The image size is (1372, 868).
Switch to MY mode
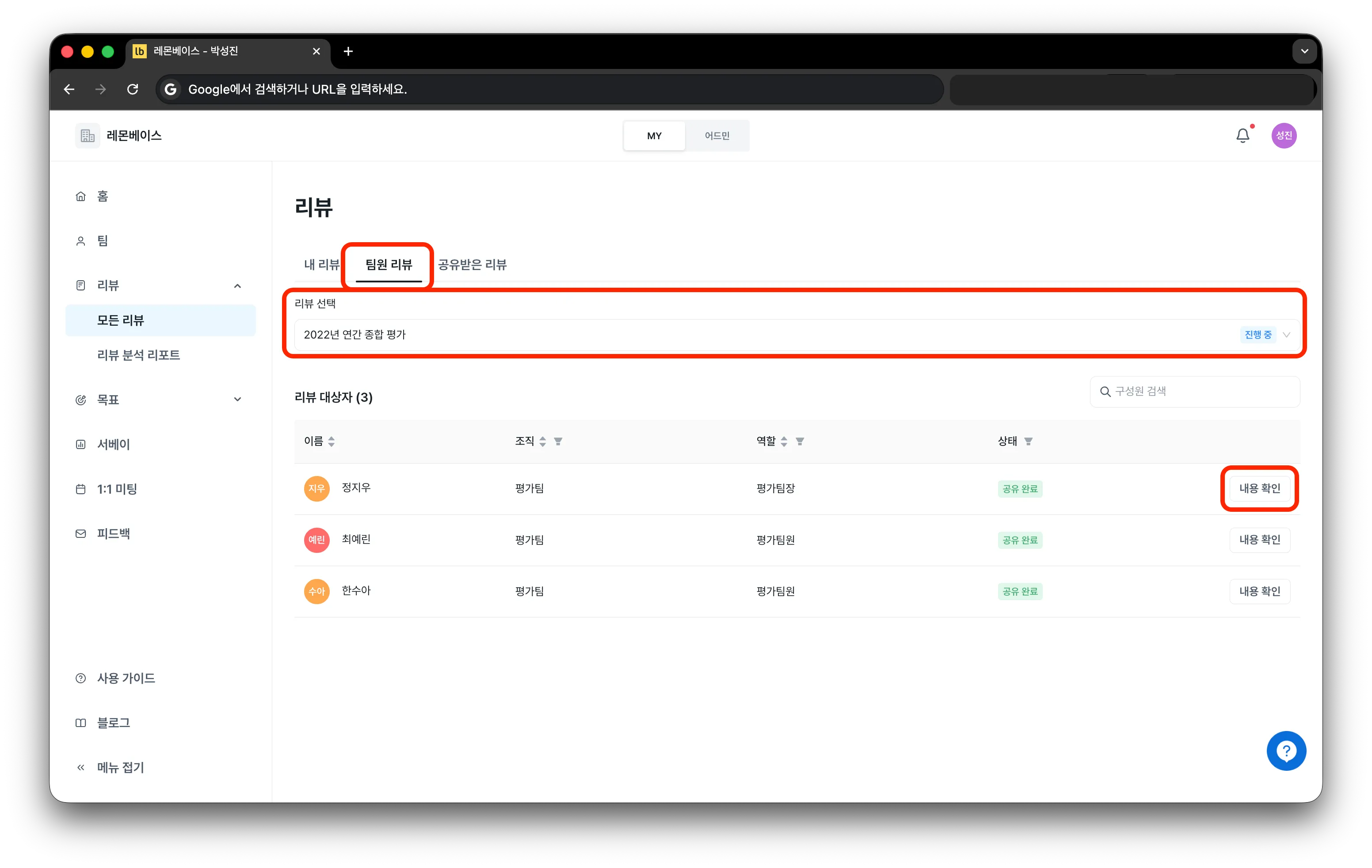click(654, 136)
